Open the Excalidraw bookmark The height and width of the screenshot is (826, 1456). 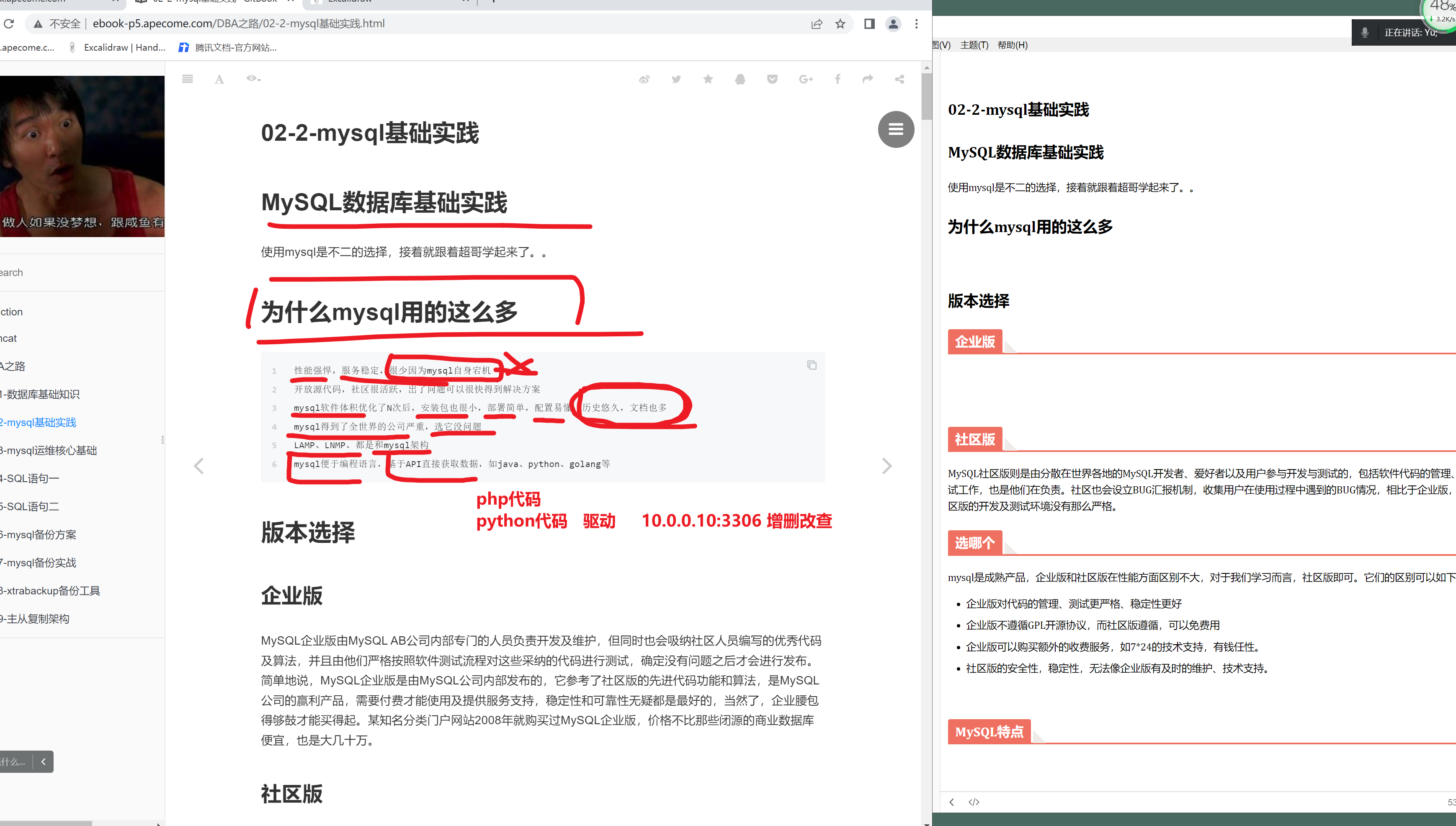point(117,48)
